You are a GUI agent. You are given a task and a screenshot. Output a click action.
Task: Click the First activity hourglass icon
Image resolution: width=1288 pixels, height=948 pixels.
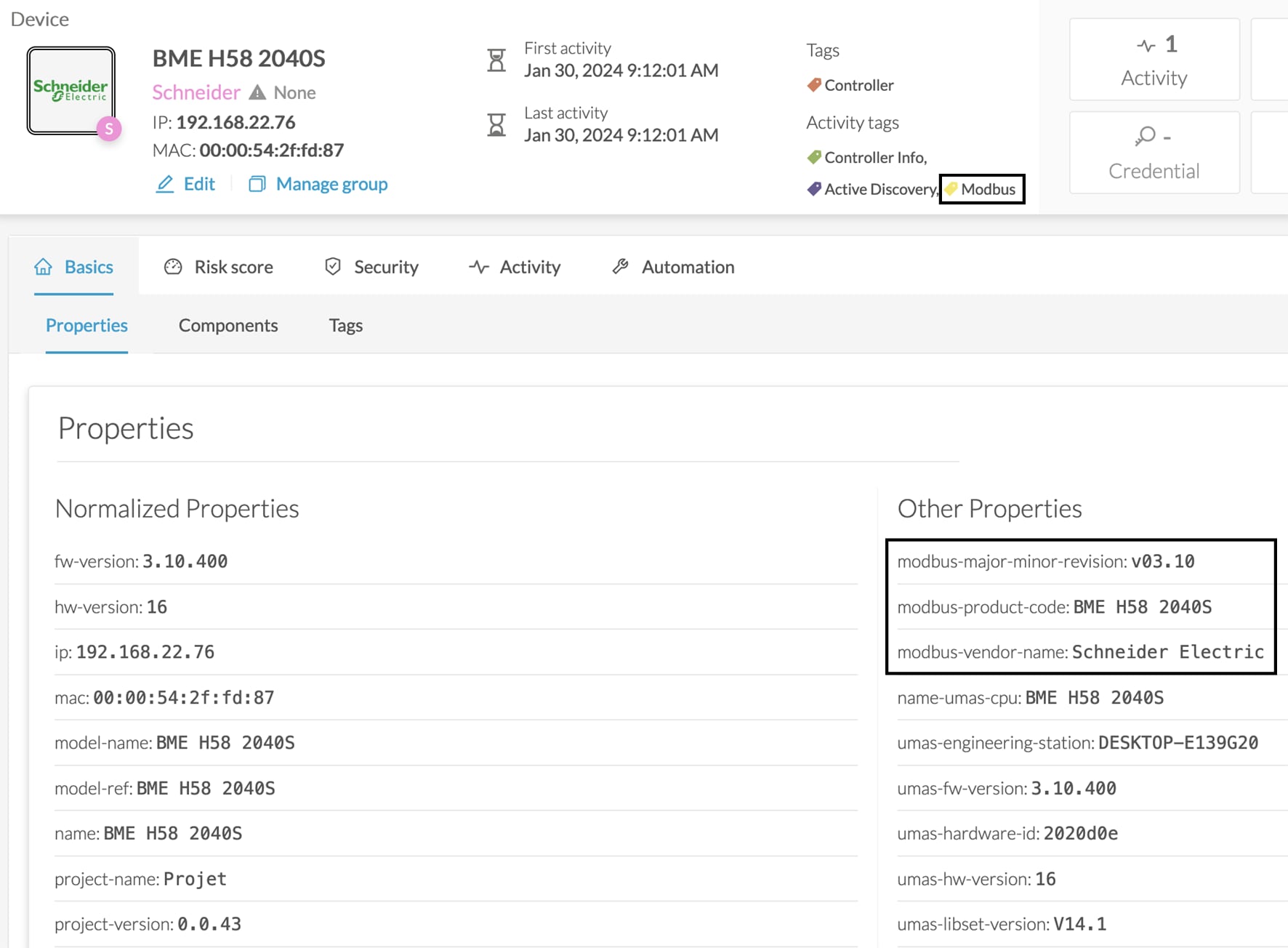coord(496,60)
